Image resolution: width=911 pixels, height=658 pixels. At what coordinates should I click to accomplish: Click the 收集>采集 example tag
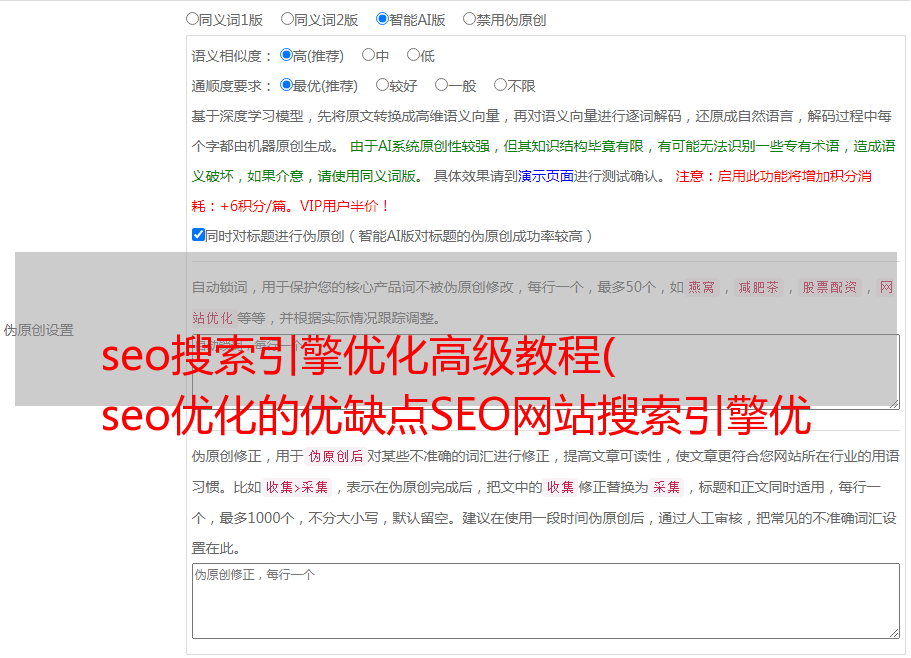coord(297,487)
